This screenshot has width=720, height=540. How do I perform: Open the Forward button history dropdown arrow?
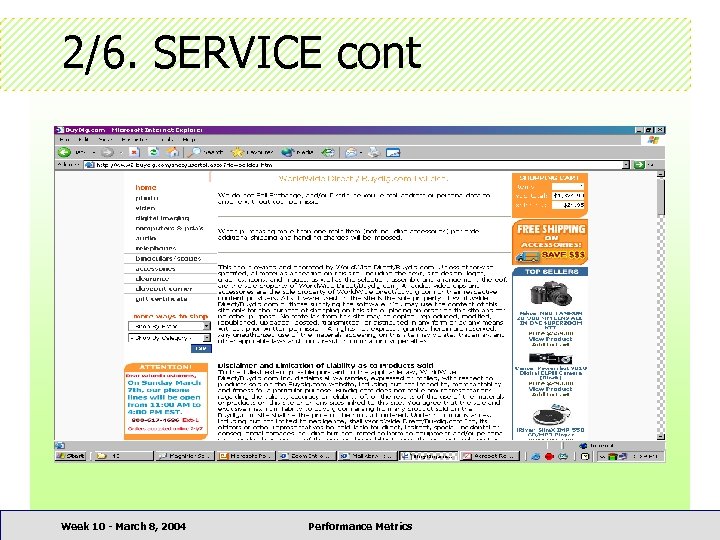[x=121, y=152]
